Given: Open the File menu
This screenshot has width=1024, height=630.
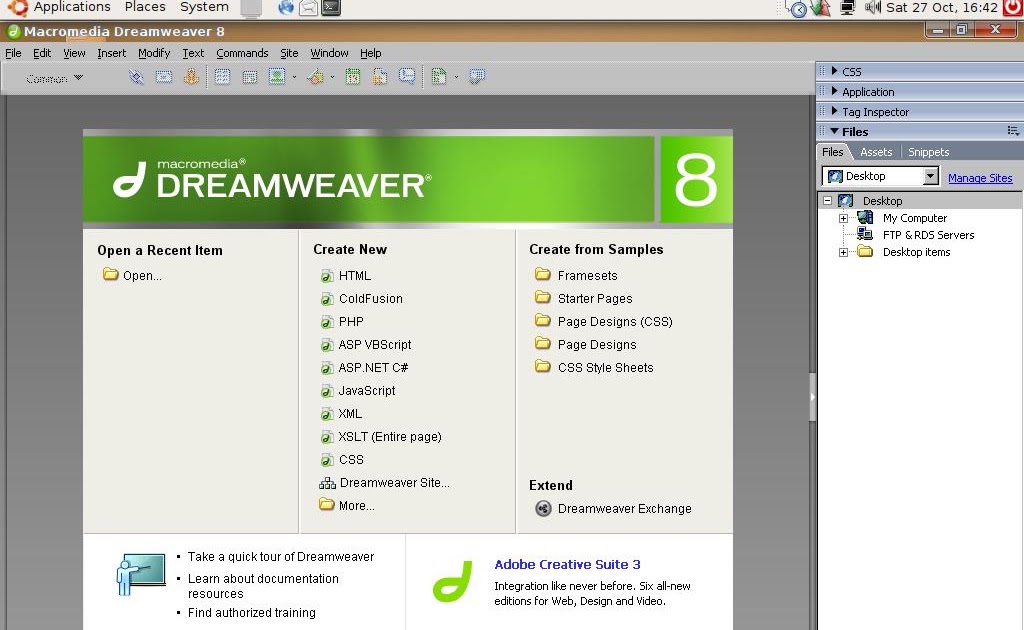Looking at the screenshot, I should [x=13, y=53].
